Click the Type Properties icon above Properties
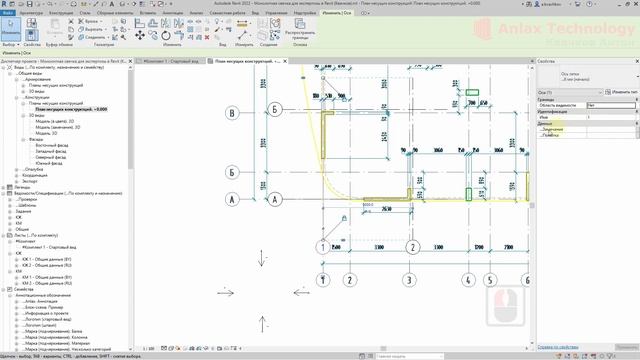The height and width of the screenshot is (360, 640). (x=31, y=23)
